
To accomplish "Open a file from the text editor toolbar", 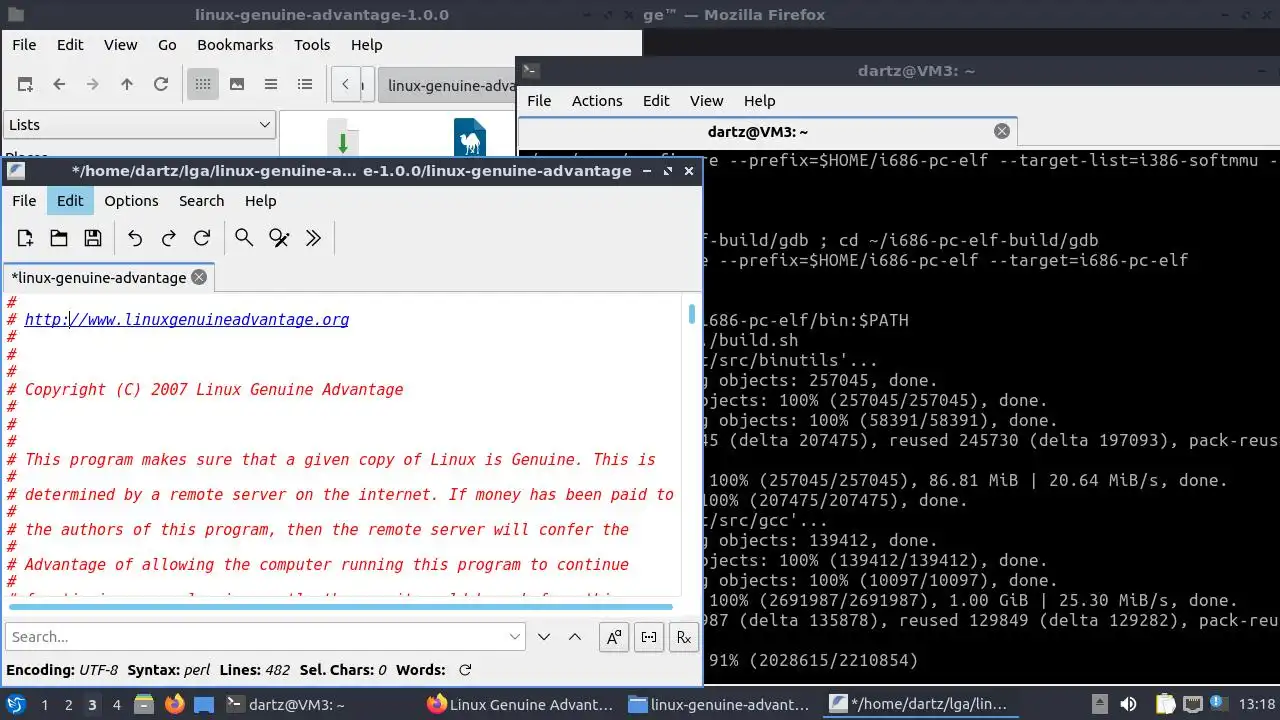I will coord(59,238).
